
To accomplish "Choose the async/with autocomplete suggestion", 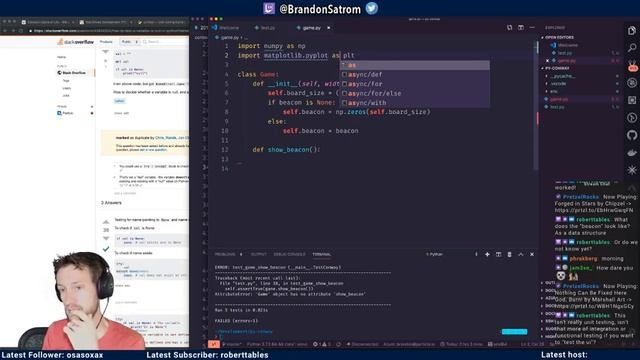I will (x=415, y=103).
